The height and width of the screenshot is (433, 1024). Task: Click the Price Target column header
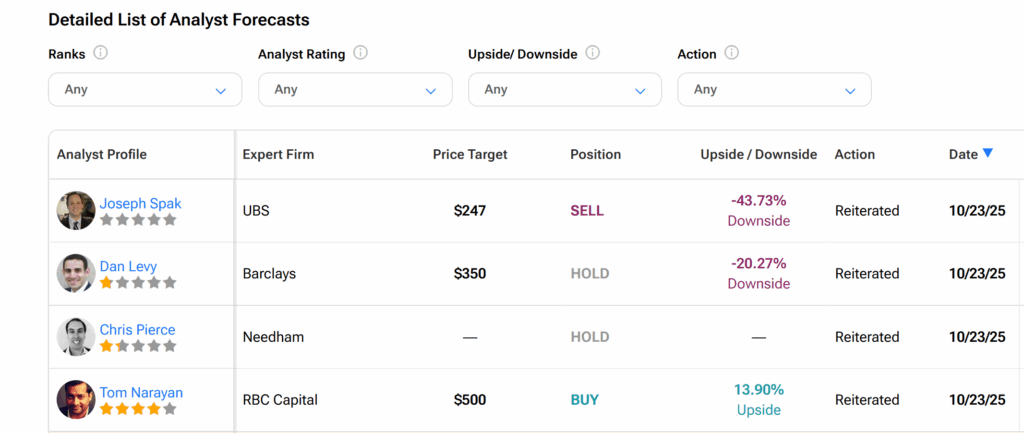tap(470, 154)
